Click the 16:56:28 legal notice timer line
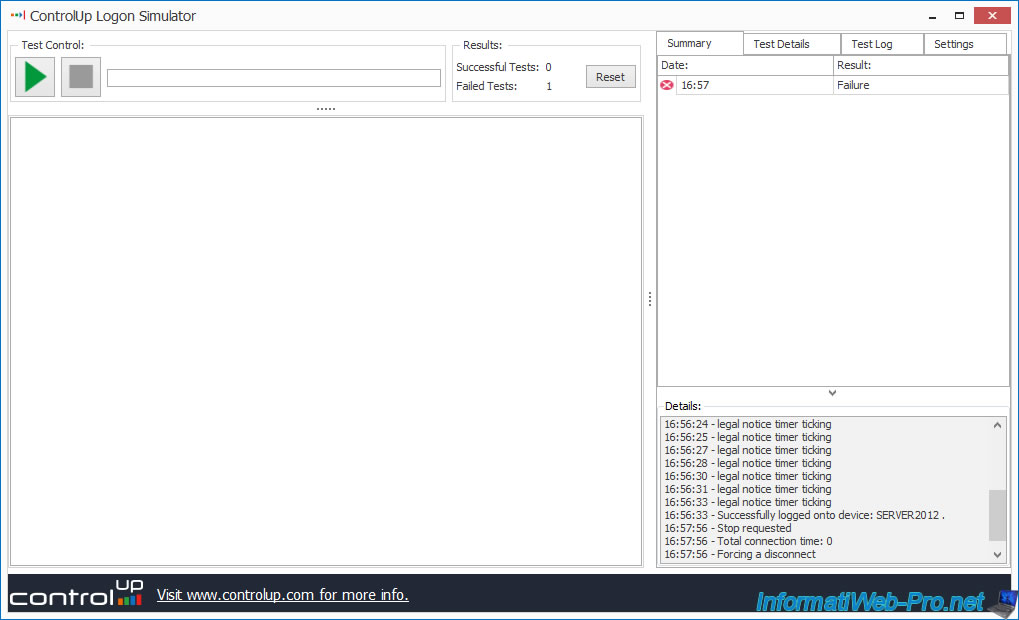 tap(747, 463)
